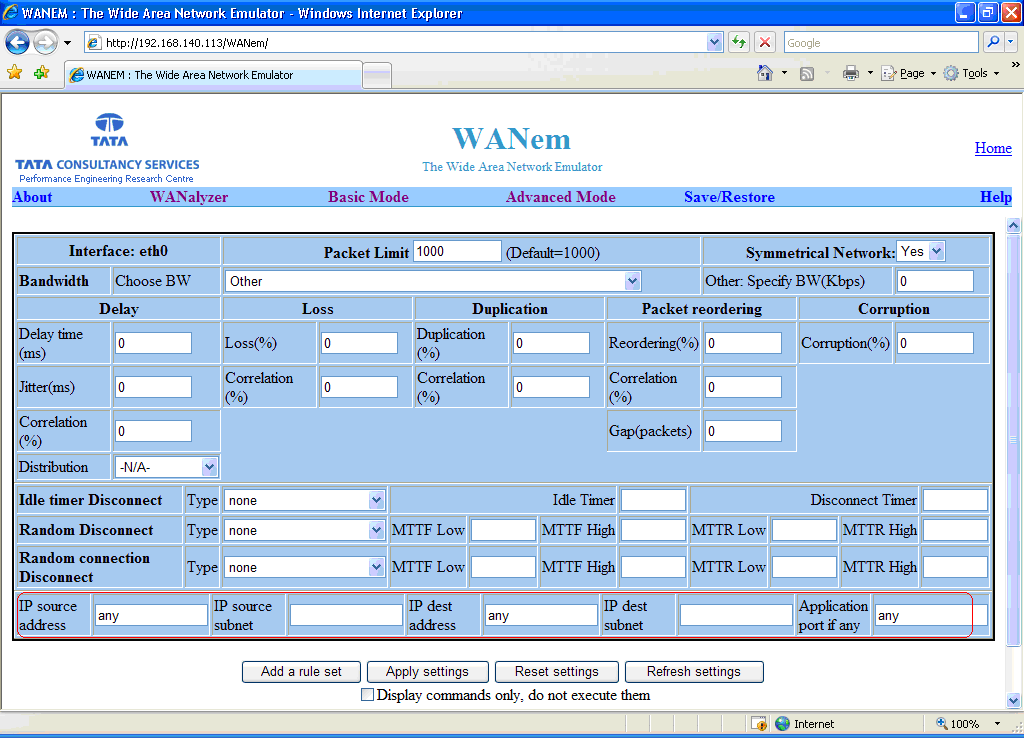Click the Refresh settings button
This screenshot has height=738, width=1024.
point(694,671)
